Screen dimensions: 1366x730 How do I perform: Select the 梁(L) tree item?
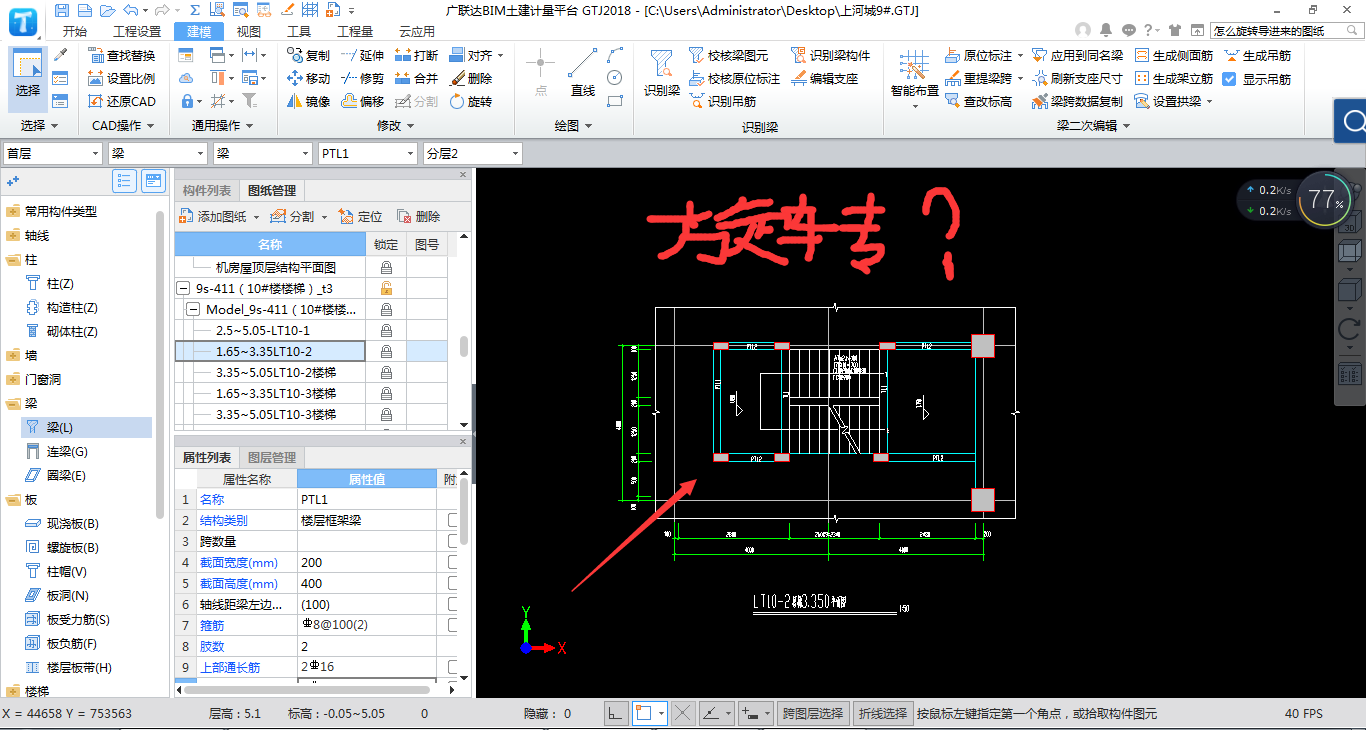(x=86, y=427)
